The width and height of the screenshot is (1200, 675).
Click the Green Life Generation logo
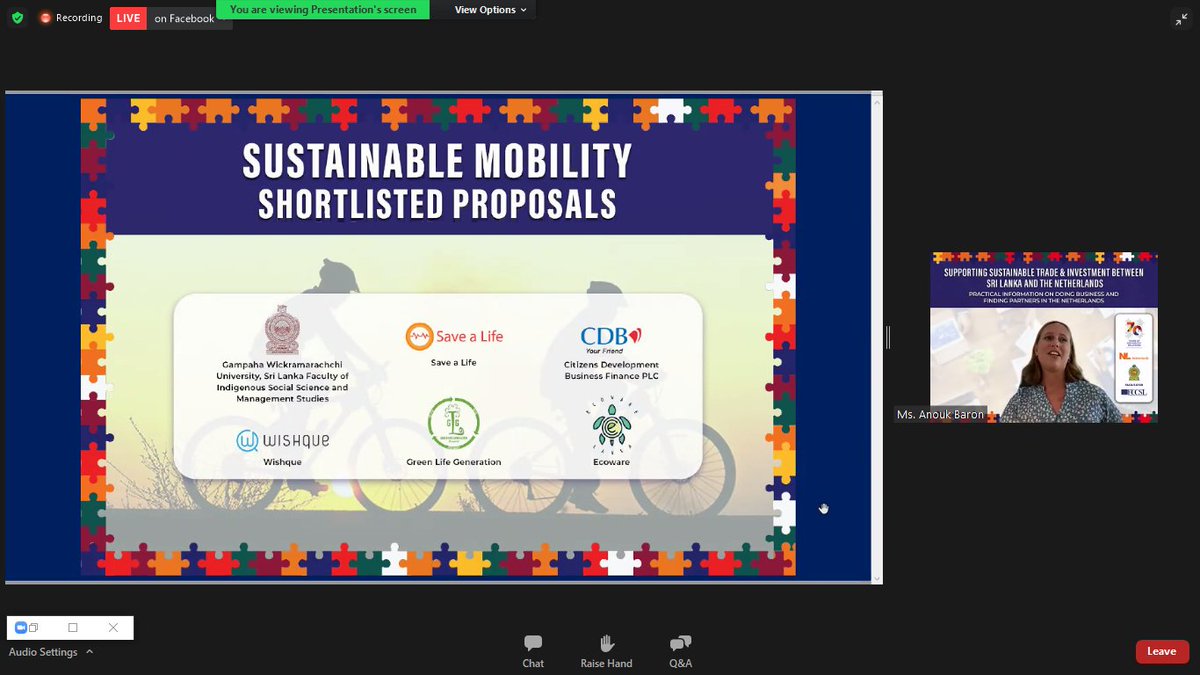click(x=454, y=424)
